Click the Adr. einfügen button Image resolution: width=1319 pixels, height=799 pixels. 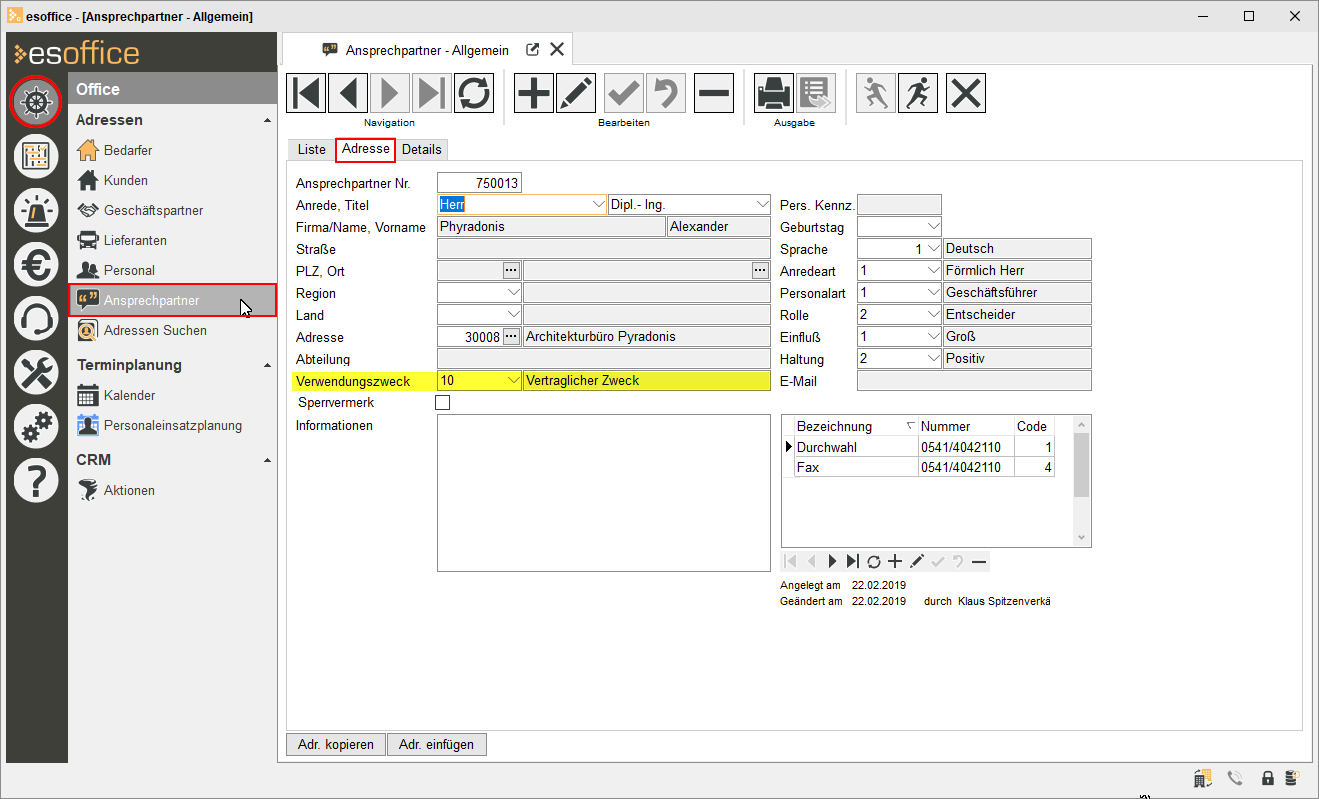pos(437,744)
